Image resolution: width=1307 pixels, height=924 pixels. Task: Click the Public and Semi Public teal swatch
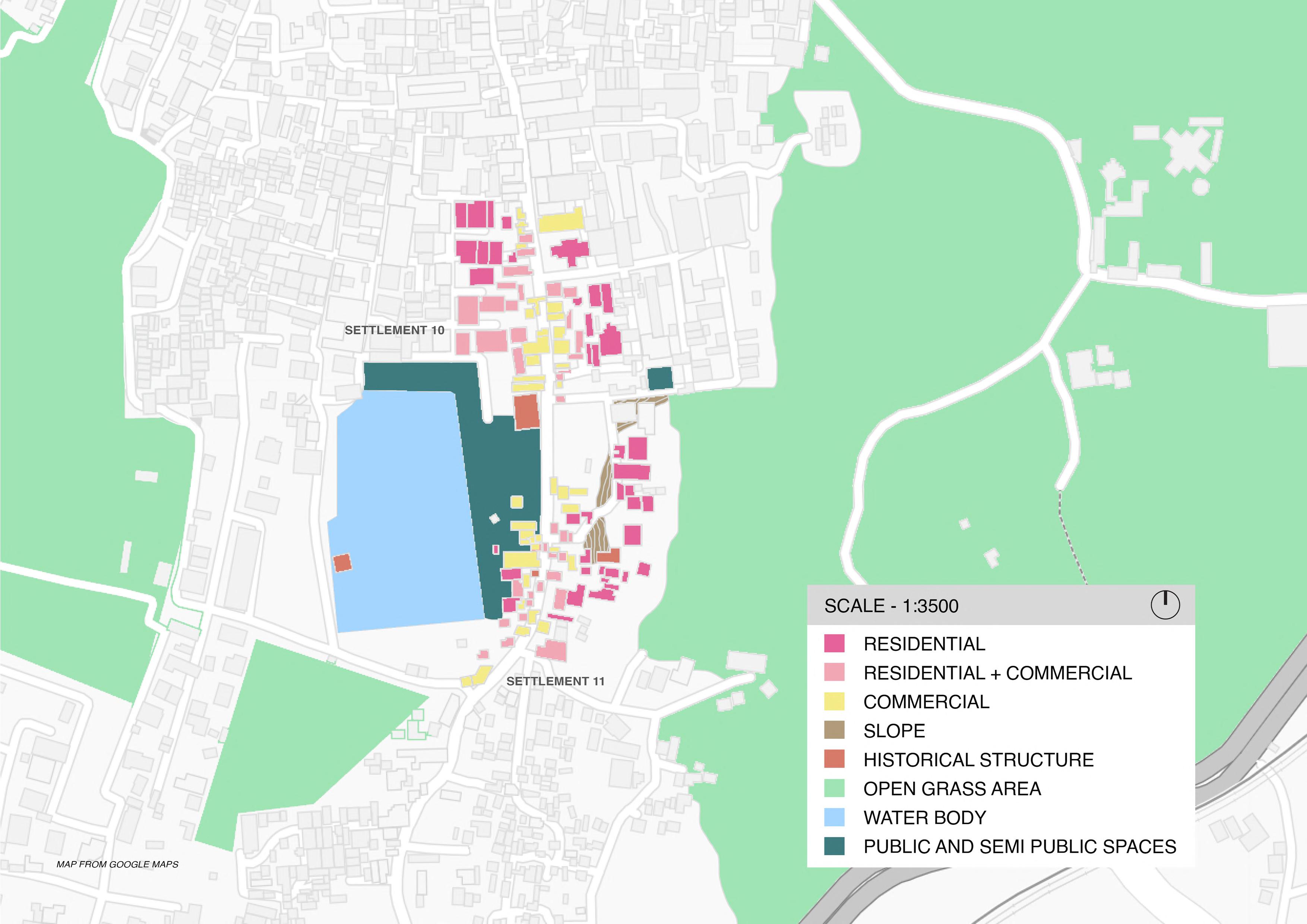click(x=834, y=847)
